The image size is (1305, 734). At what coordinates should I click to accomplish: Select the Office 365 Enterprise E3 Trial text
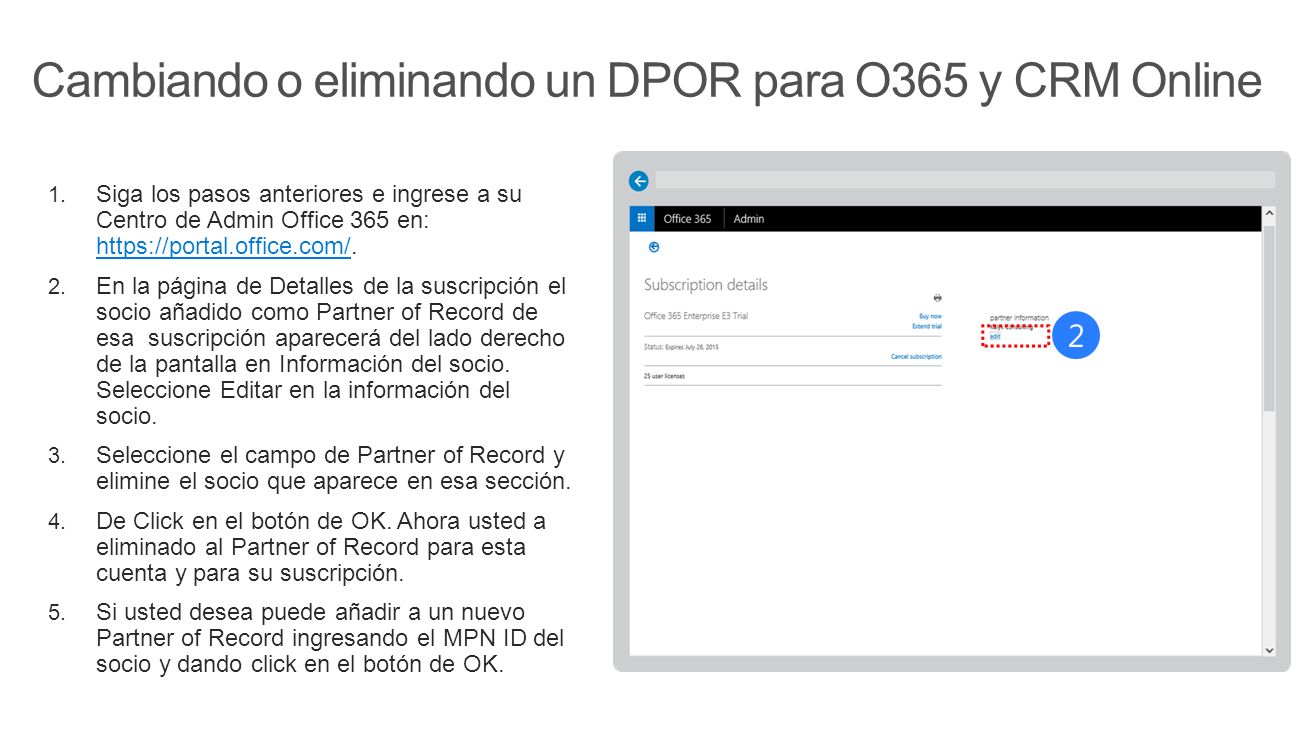(696, 316)
